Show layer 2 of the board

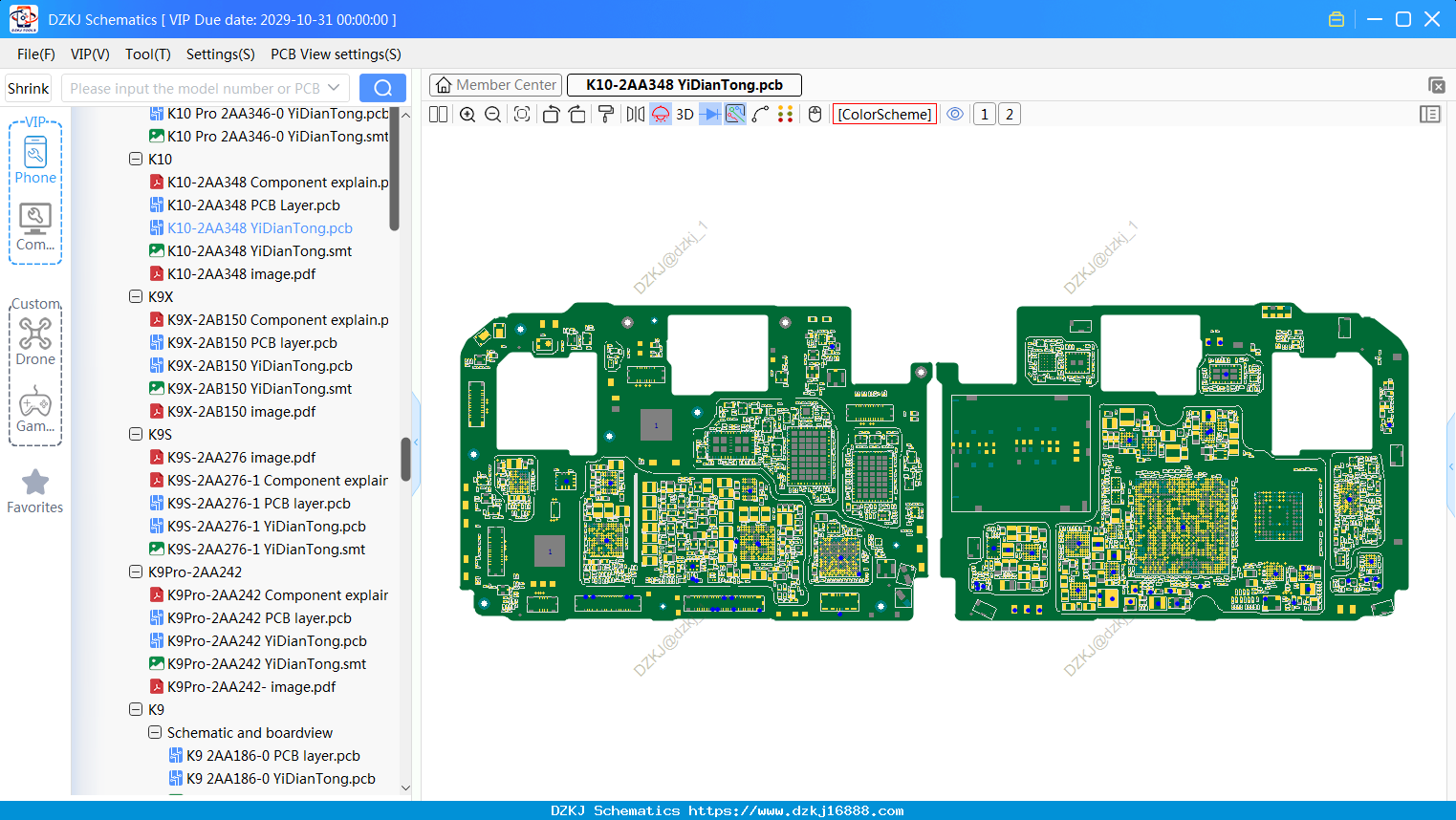pyautogui.click(x=1010, y=114)
